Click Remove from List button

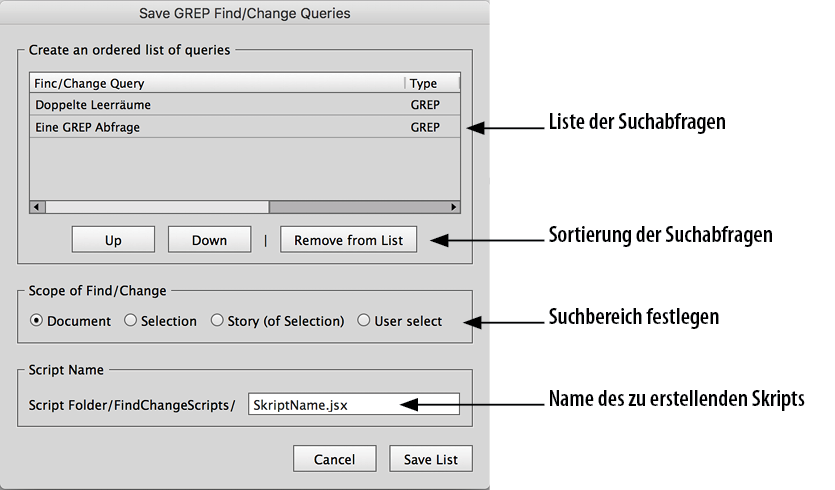(348, 240)
